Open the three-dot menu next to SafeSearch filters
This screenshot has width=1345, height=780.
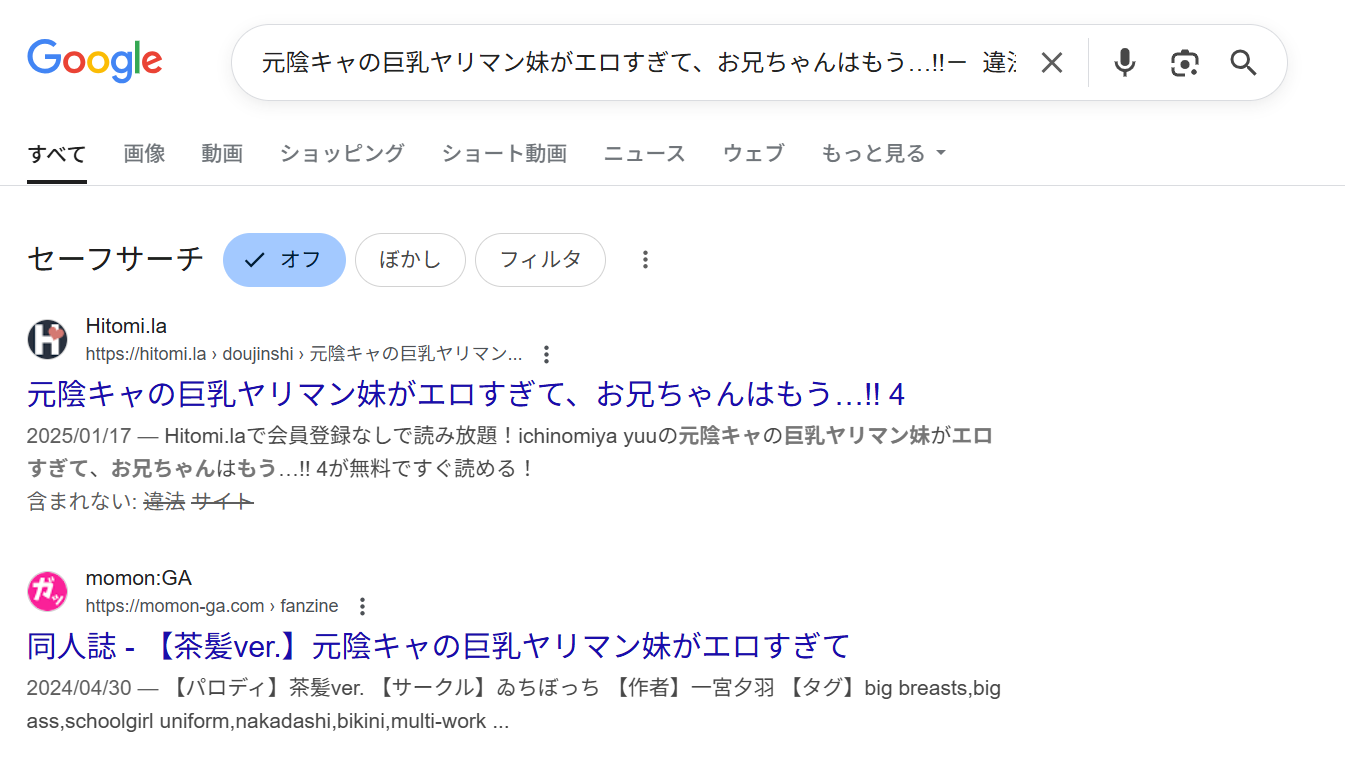coord(645,259)
